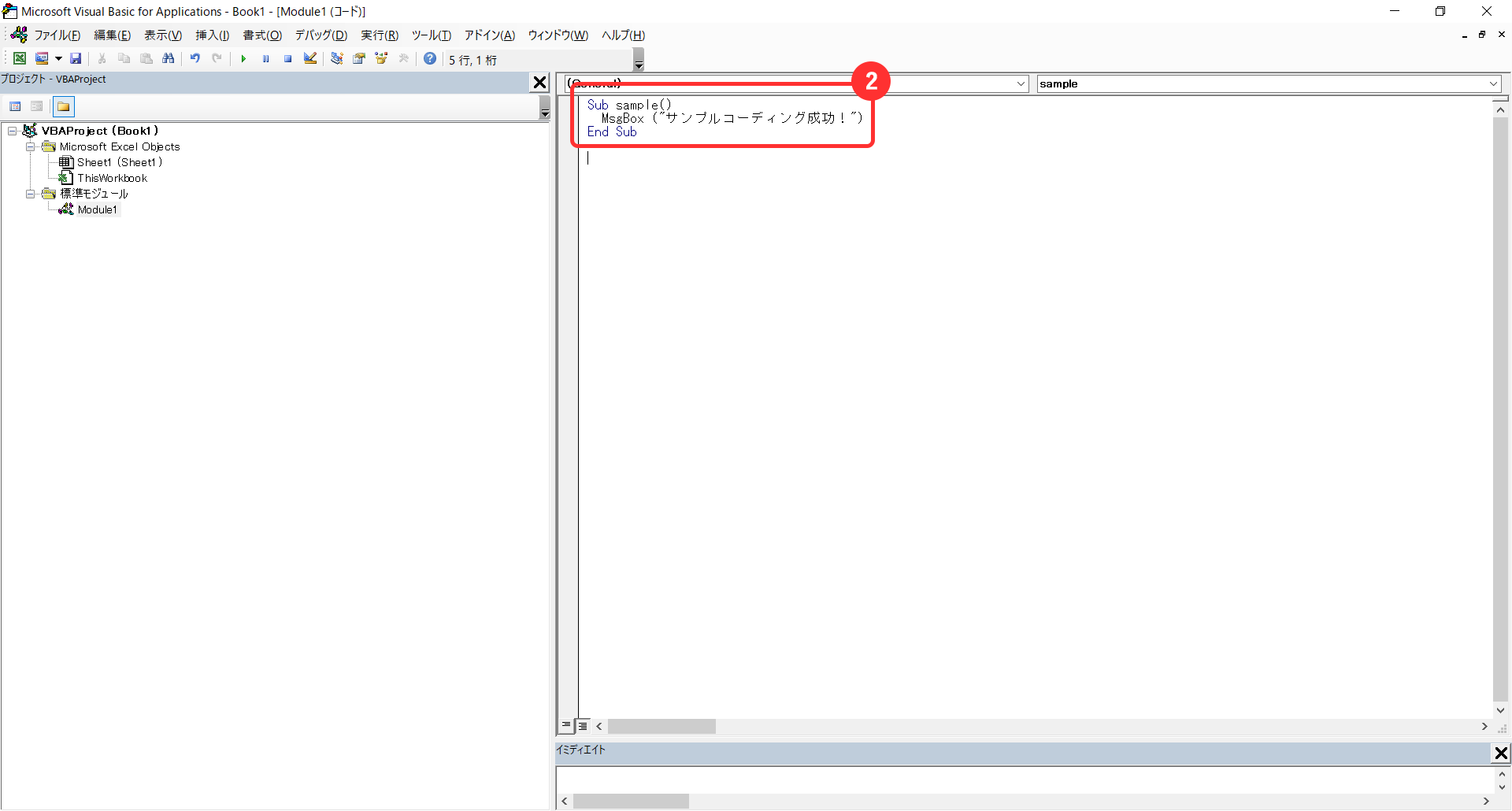Click the View Microsoft Excel icon
This screenshot has width=1512, height=811.
point(20,58)
